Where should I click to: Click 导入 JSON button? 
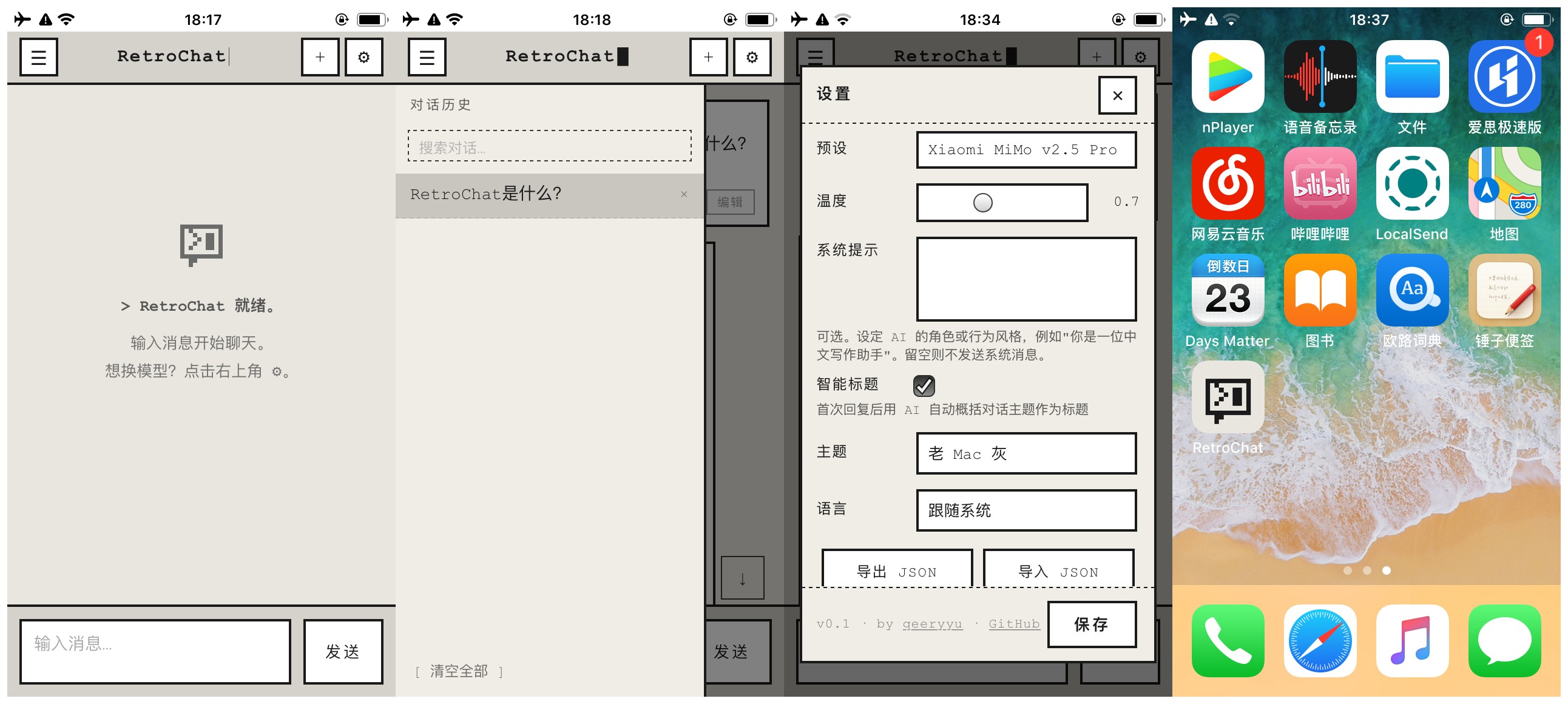pos(1058,569)
